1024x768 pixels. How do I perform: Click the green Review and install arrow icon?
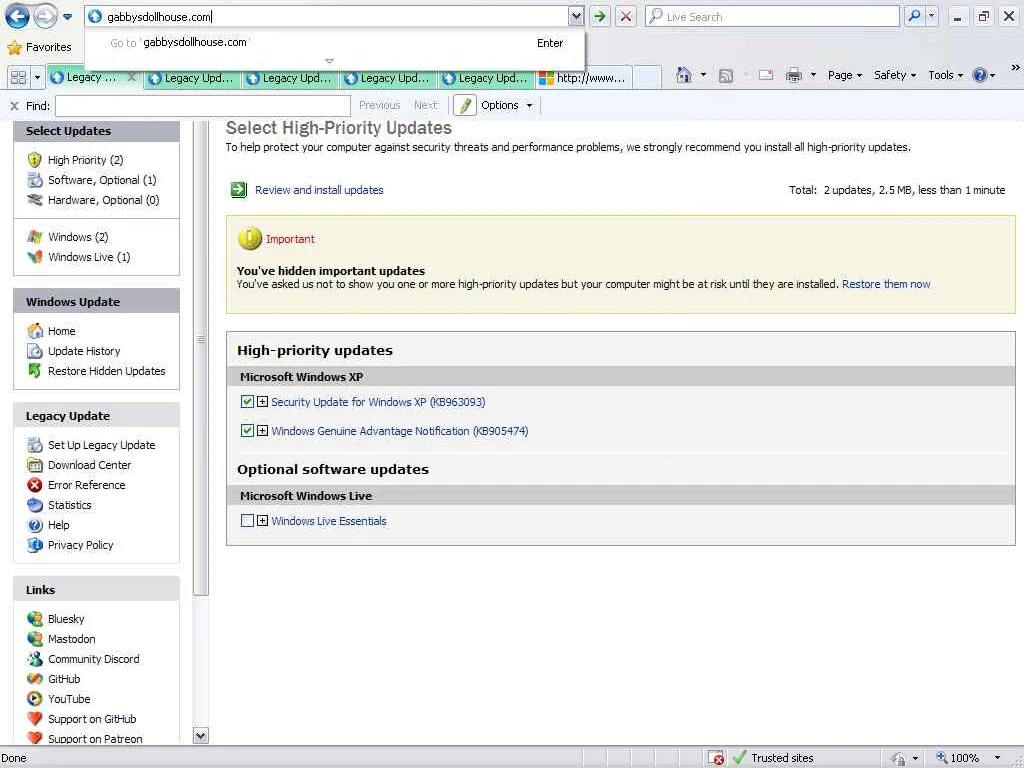coord(238,190)
